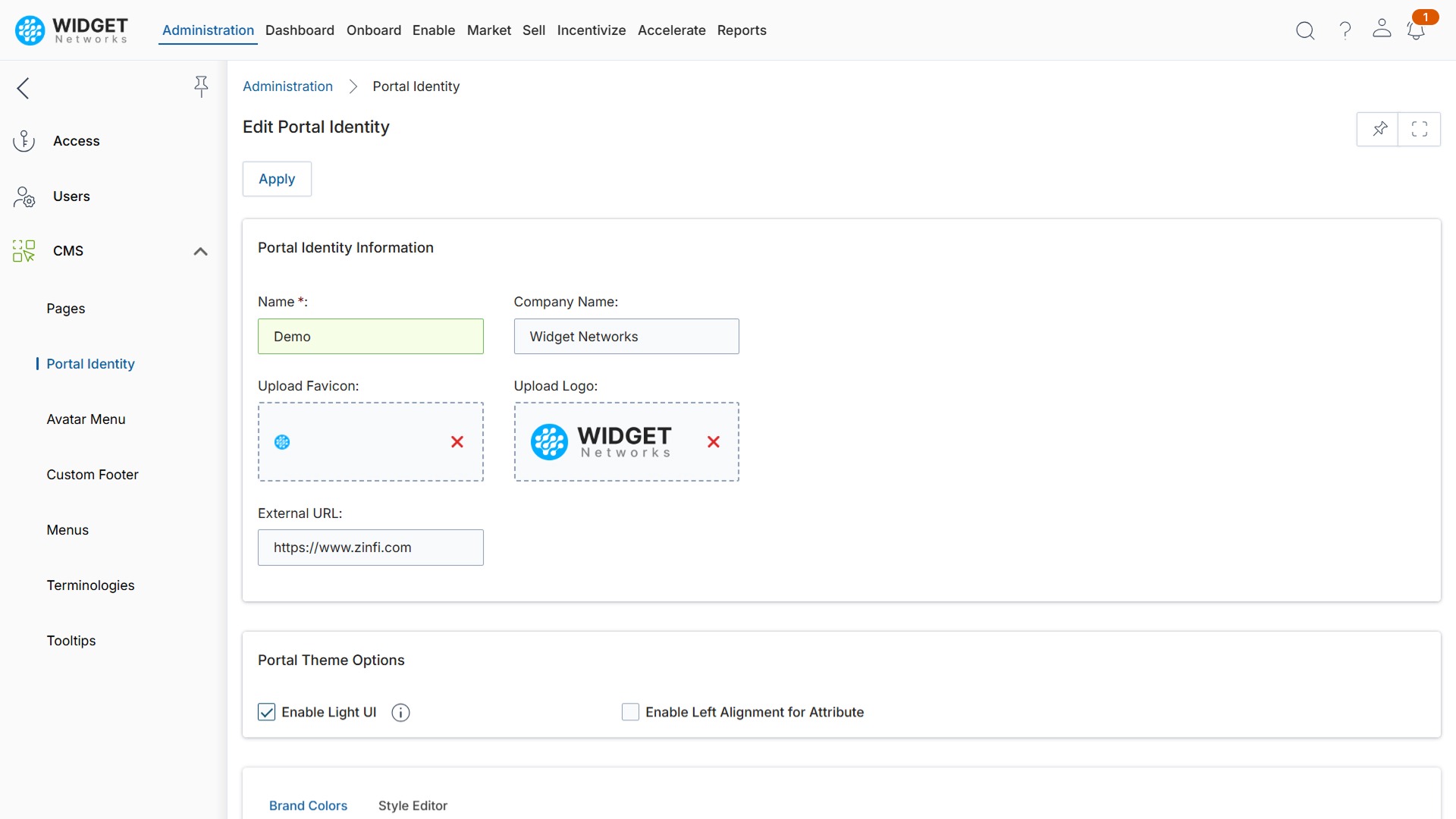This screenshot has width=1456, height=819.
Task: Enable Left Alignment for Attribute
Action: tap(630, 712)
